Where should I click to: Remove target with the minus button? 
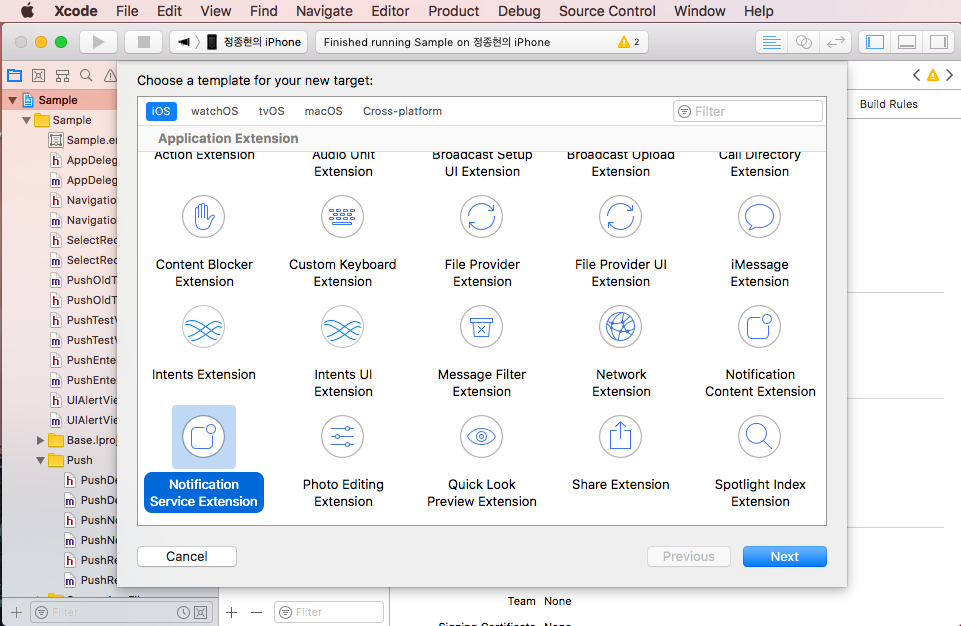[x=256, y=612]
